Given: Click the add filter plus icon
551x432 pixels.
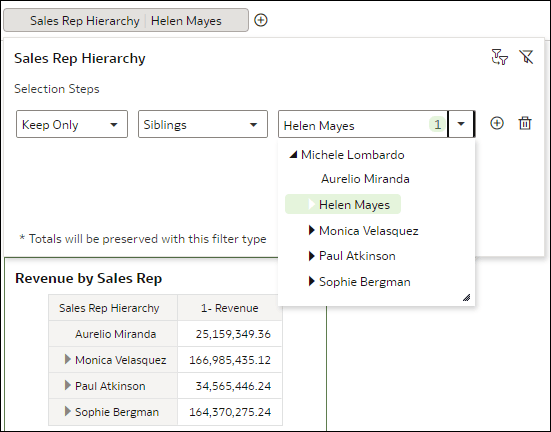Looking at the screenshot, I should (261, 20).
